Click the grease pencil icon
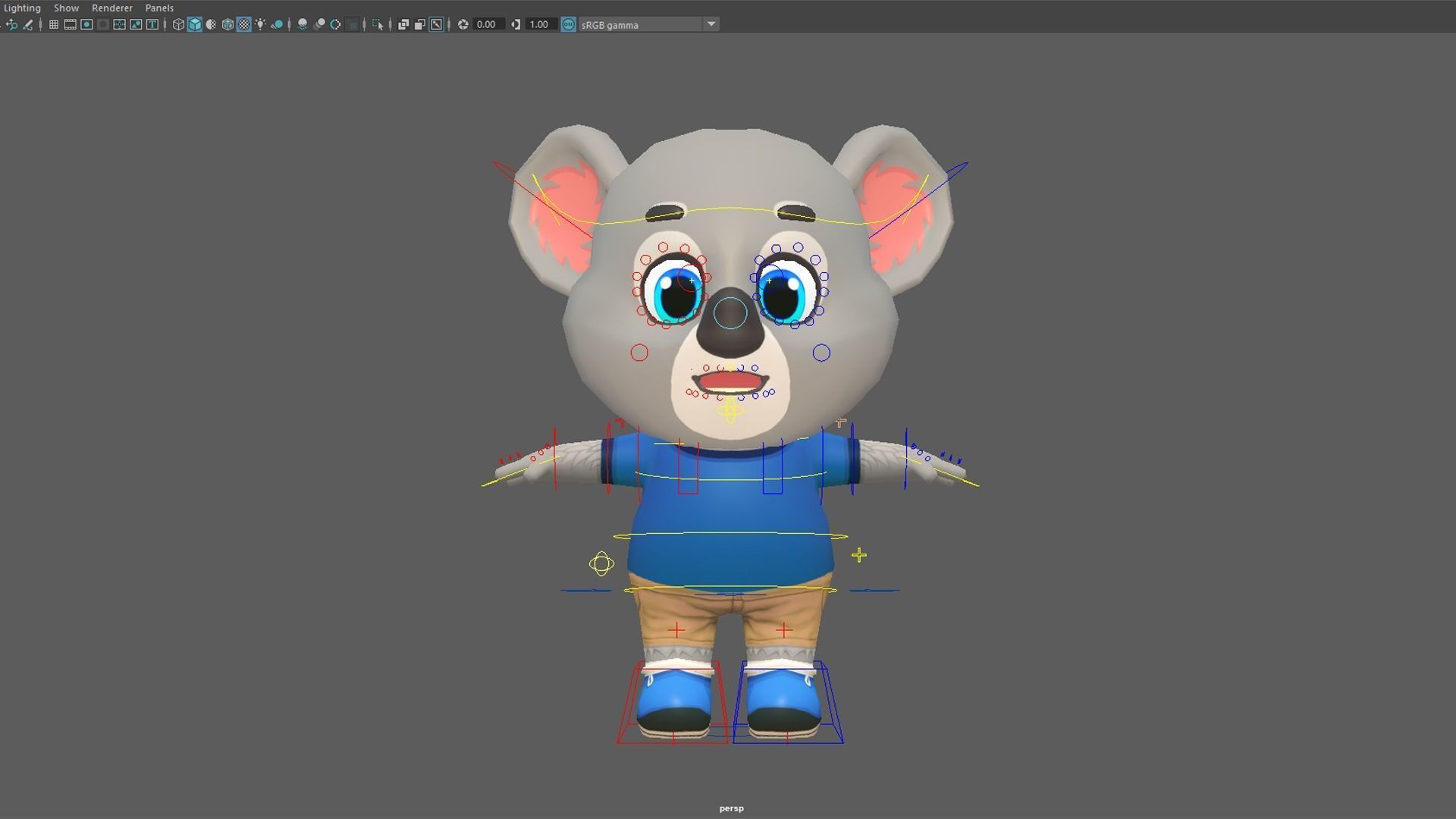 (x=28, y=24)
